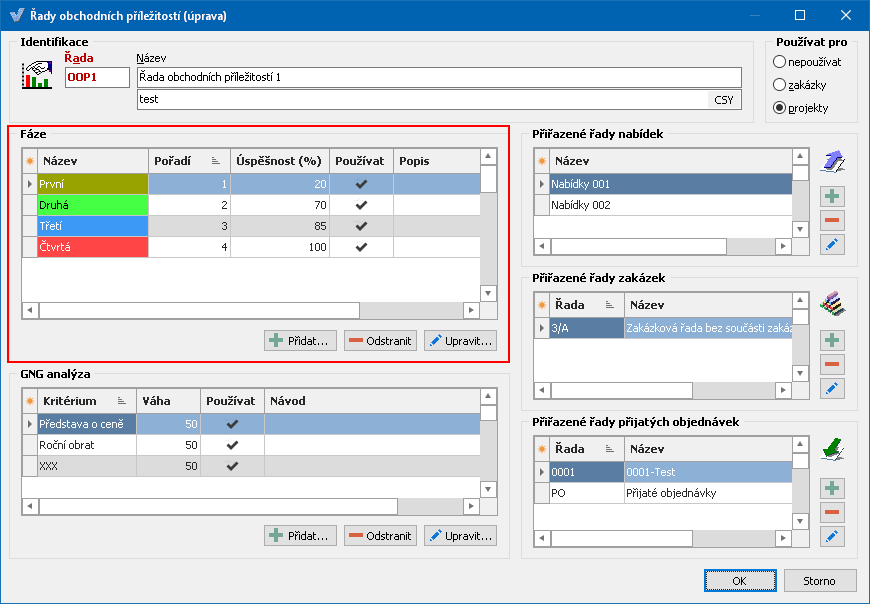Click the Název field with Řada obchodních příležitostí 1
870x604 pixels.
pyautogui.click(x=439, y=77)
